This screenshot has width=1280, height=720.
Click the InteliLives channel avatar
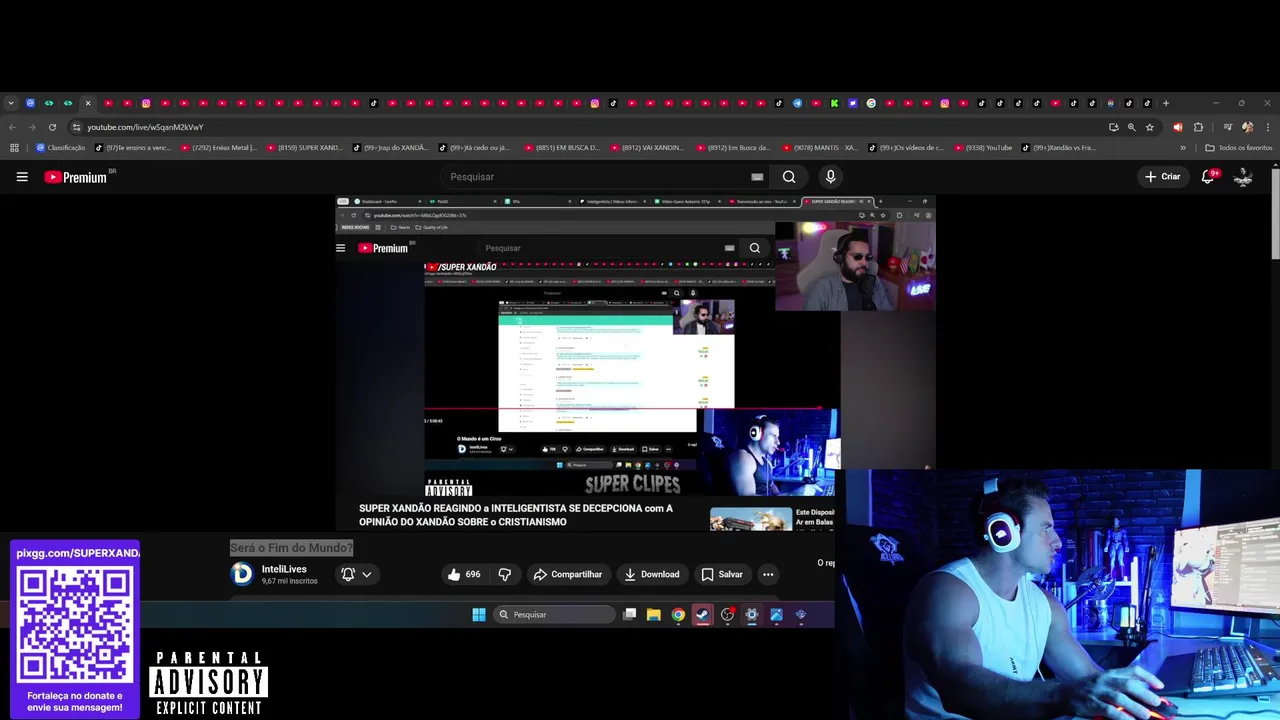coord(241,574)
